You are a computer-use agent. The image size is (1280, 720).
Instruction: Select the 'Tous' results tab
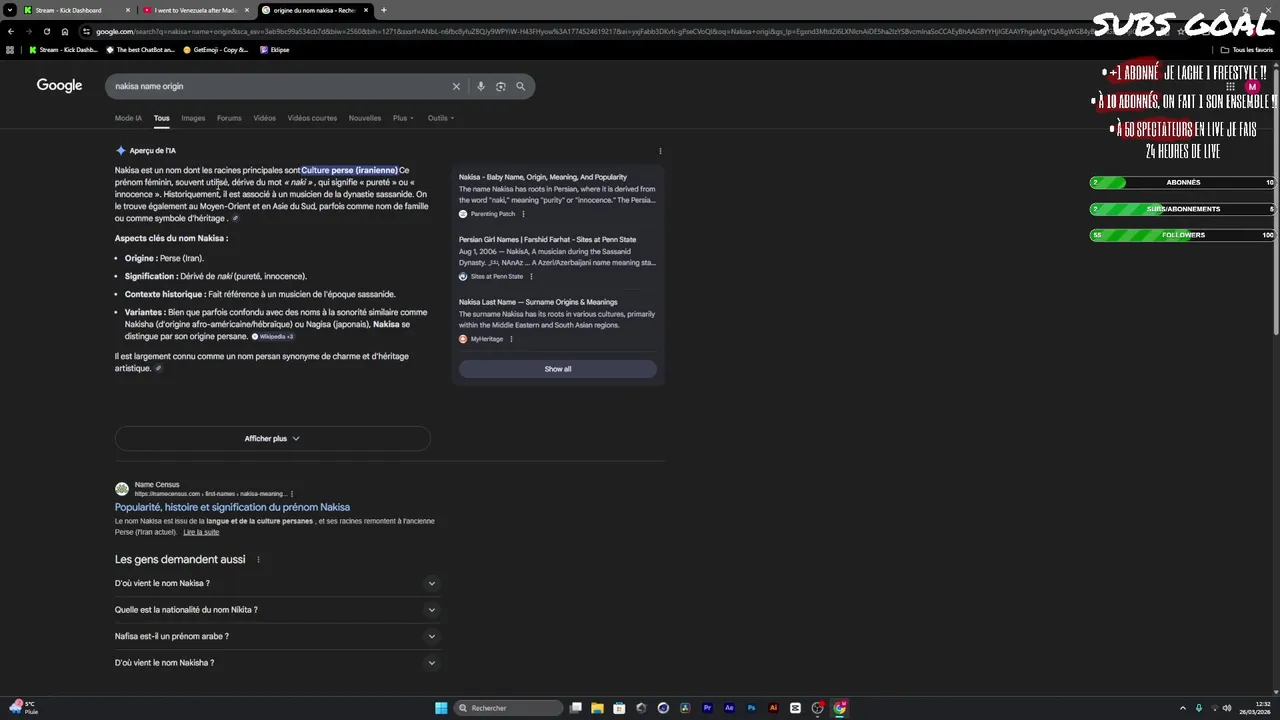(x=161, y=118)
